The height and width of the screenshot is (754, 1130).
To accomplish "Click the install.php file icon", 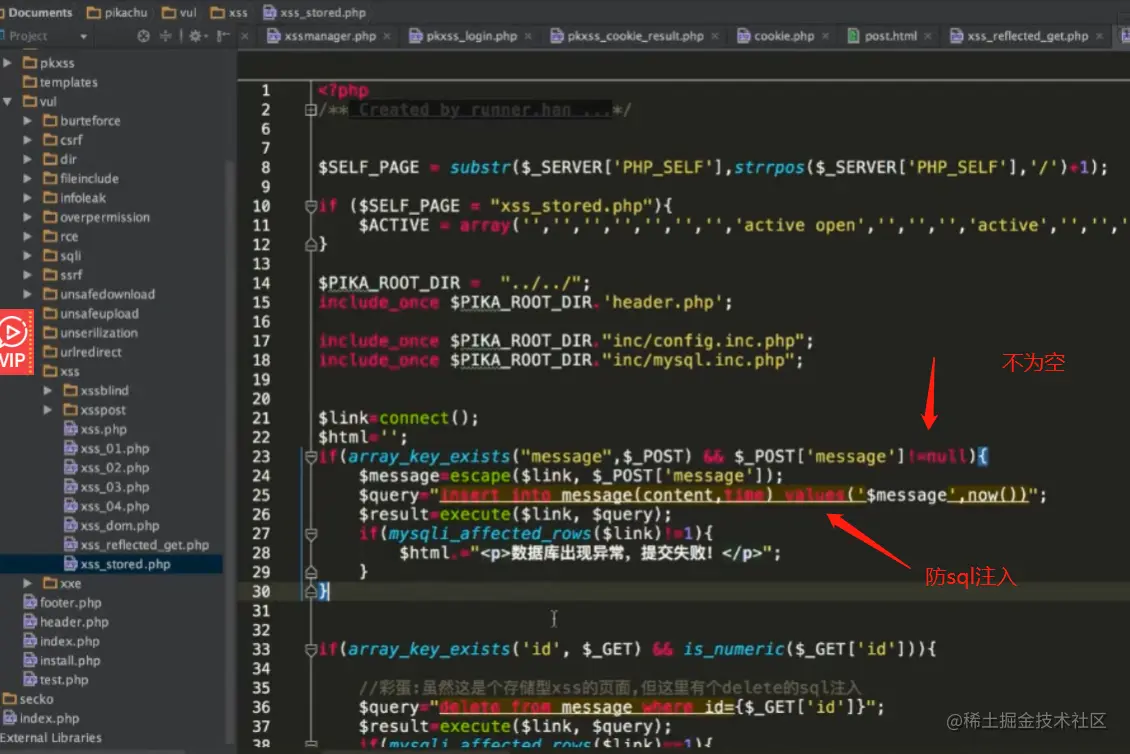I will [x=30, y=660].
